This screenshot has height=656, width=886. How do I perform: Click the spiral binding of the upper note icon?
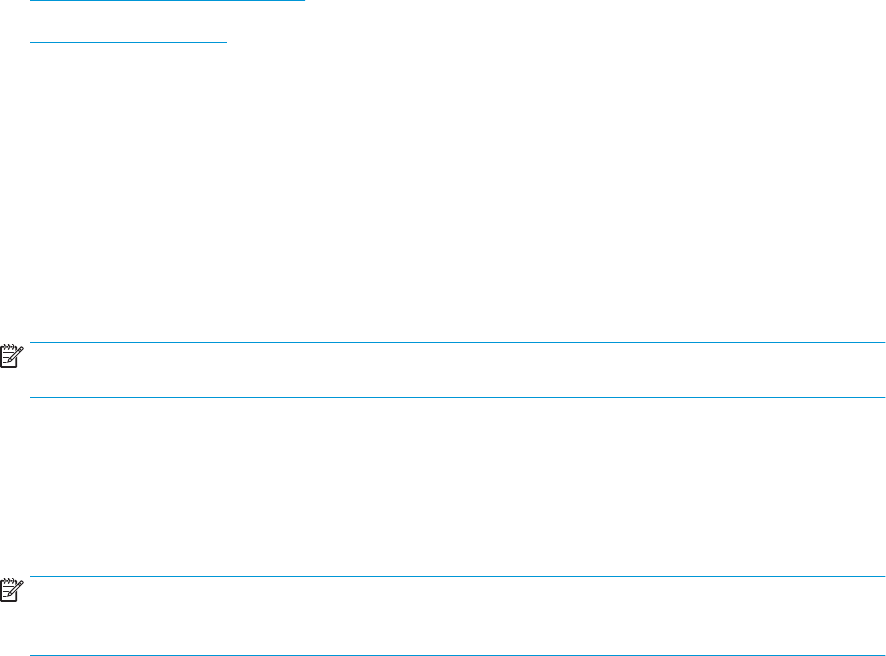point(8,346)
